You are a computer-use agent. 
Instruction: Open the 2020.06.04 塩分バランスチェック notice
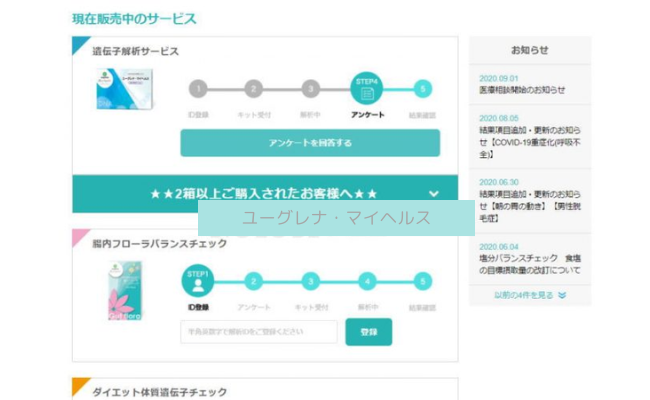(x=530, y=259)
